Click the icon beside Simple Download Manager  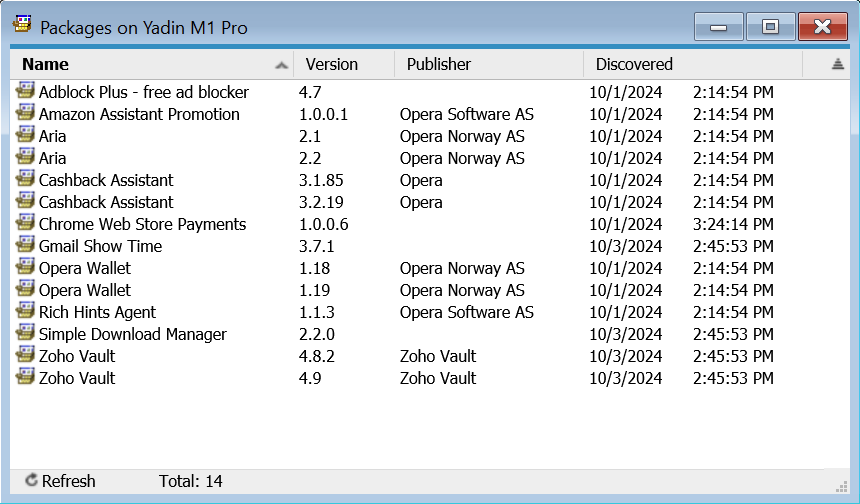tap(25, 332)
